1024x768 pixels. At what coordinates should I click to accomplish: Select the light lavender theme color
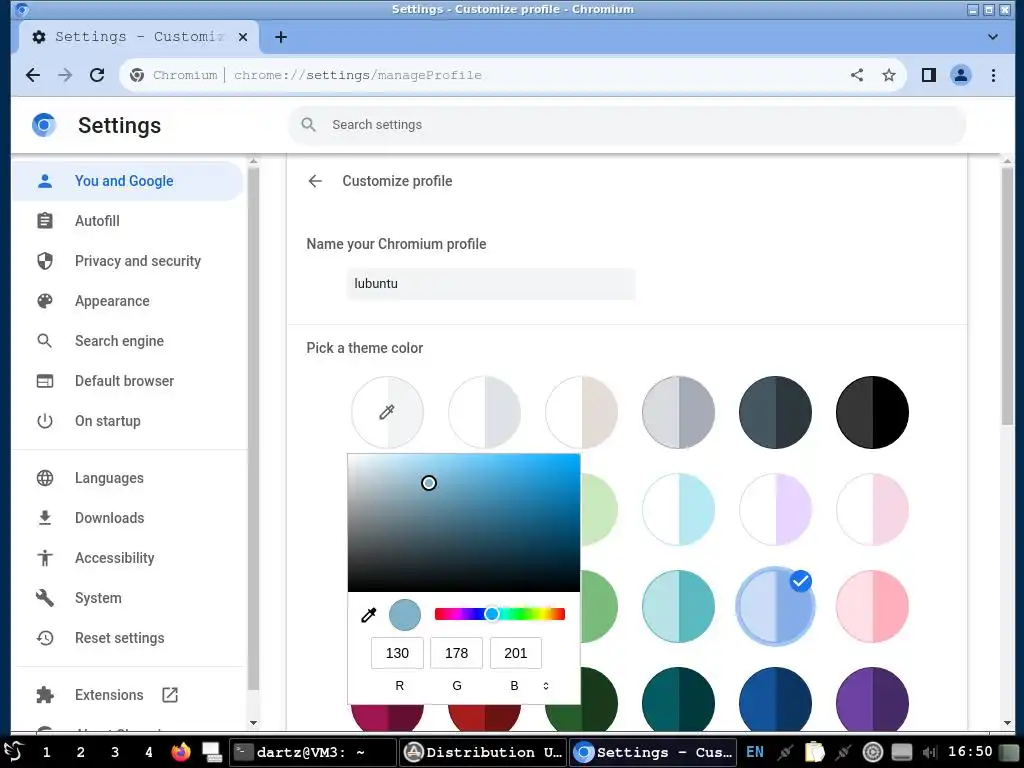(775, 509)
